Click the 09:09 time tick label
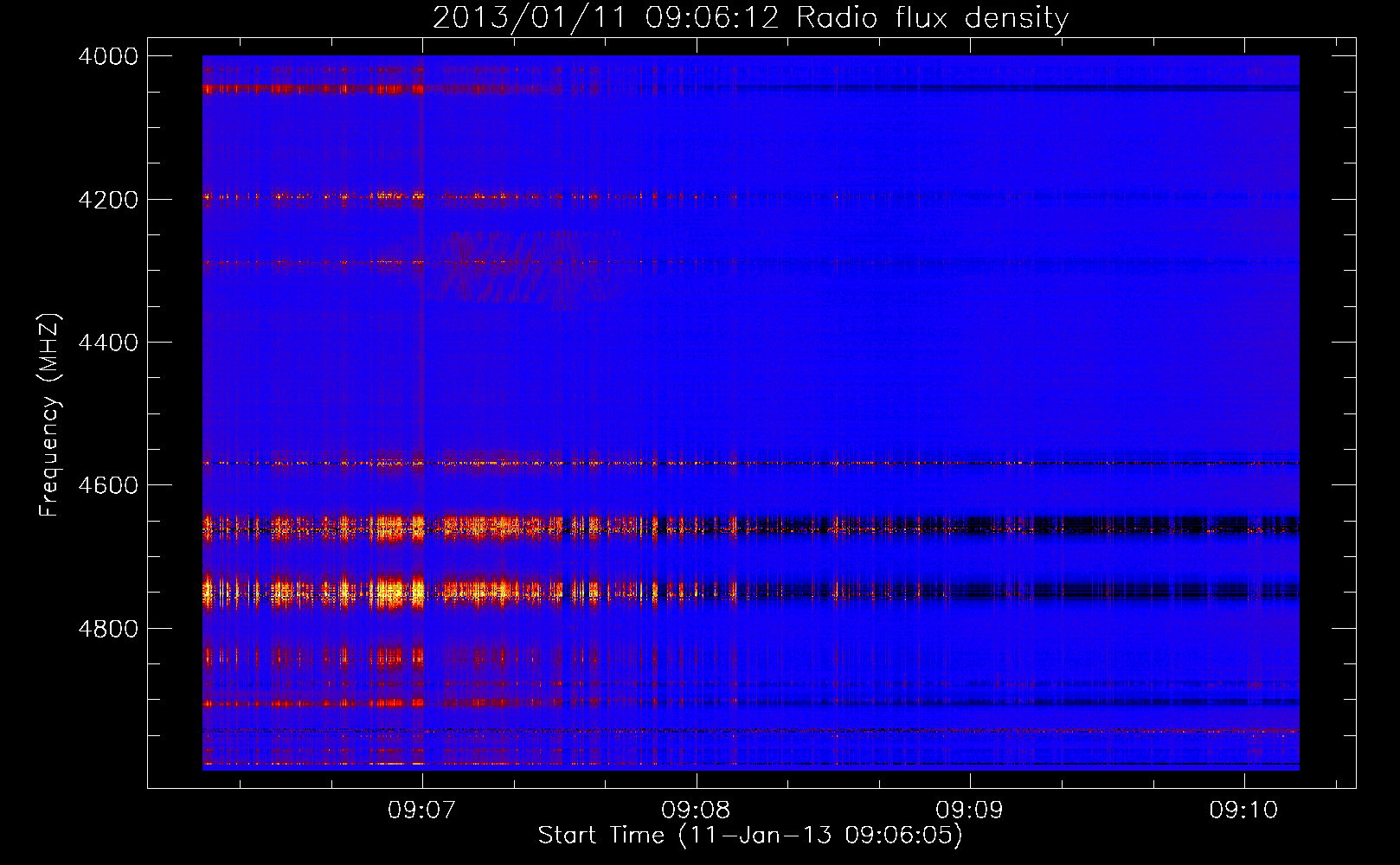Viewport: 1400px width, 865px height. point(970,811)
